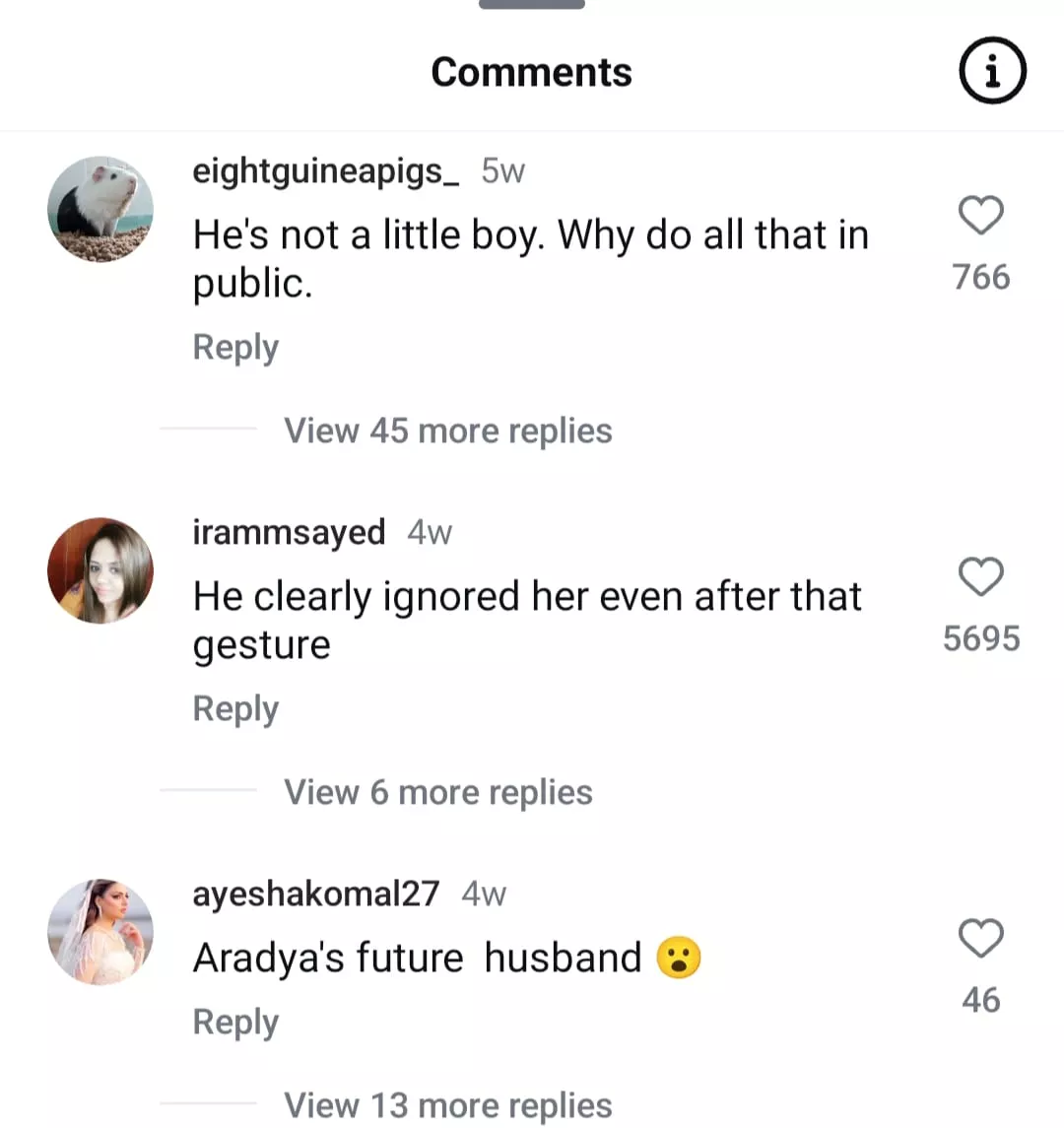Like the ayeshakomal27 comment
Viewport: 1064px width, 1128px height.
click(980, 939)
